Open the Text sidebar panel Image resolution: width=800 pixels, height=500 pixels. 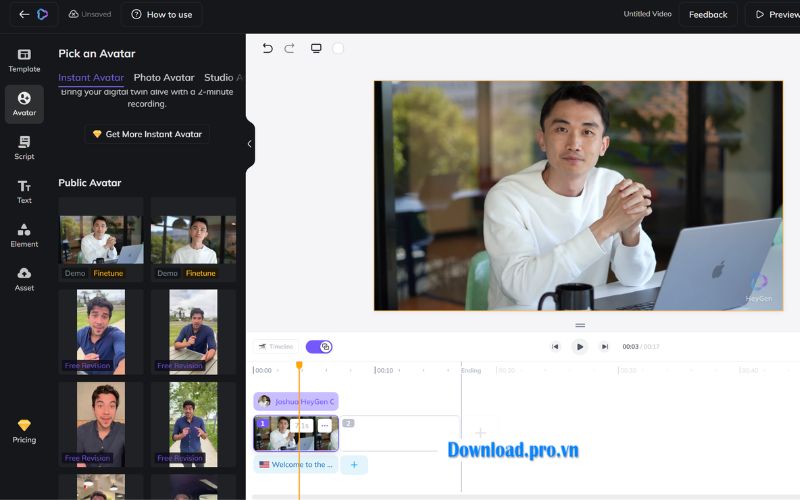coord(24,192)
